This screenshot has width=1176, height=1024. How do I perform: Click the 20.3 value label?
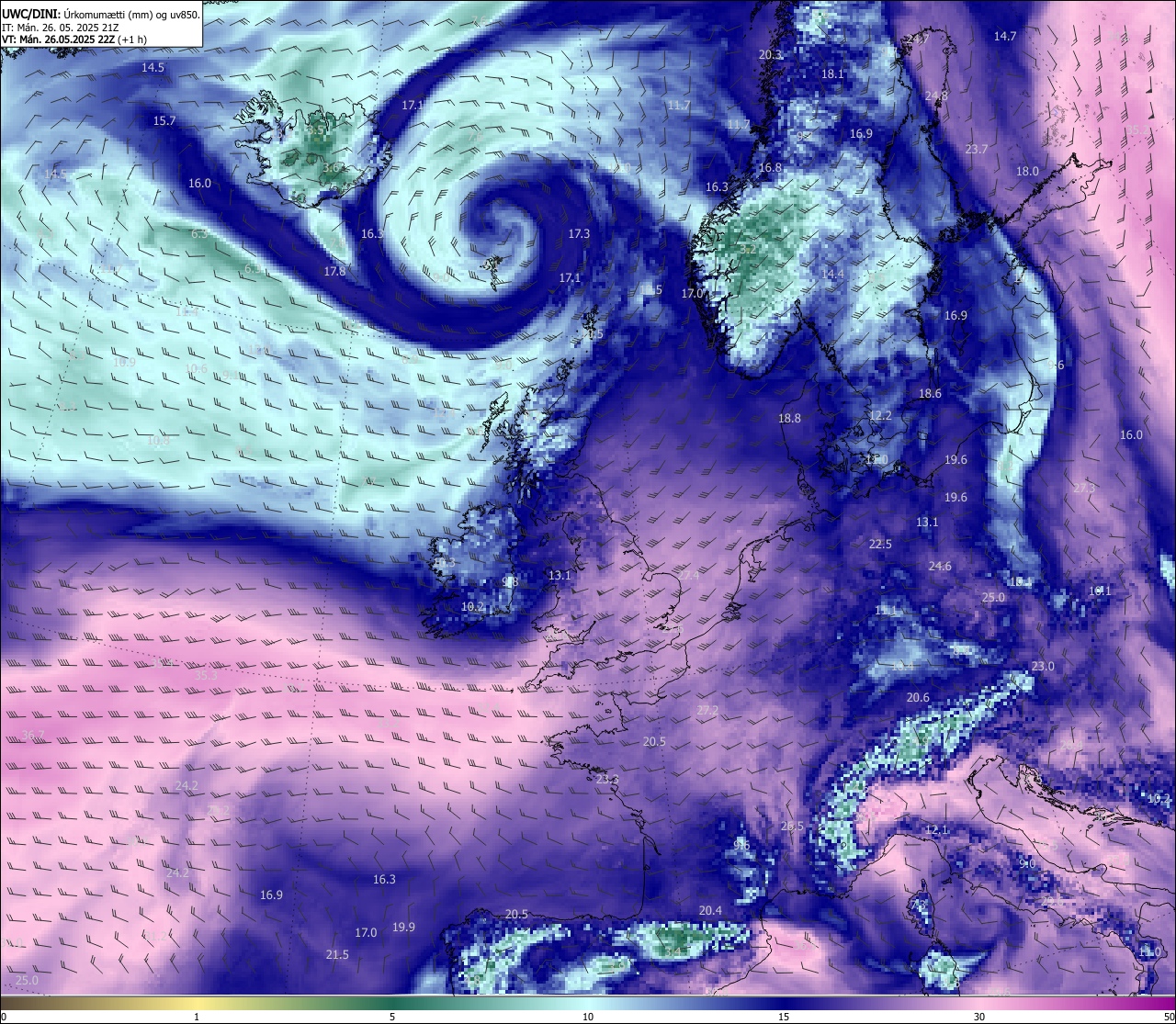770,55
